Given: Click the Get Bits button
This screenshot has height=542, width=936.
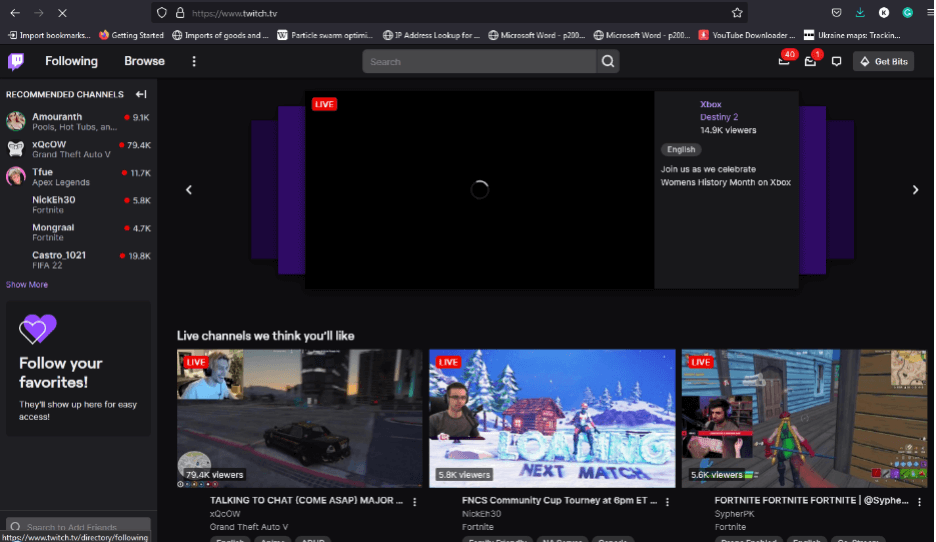Looking at the screenshot, I should coord(883,61).
